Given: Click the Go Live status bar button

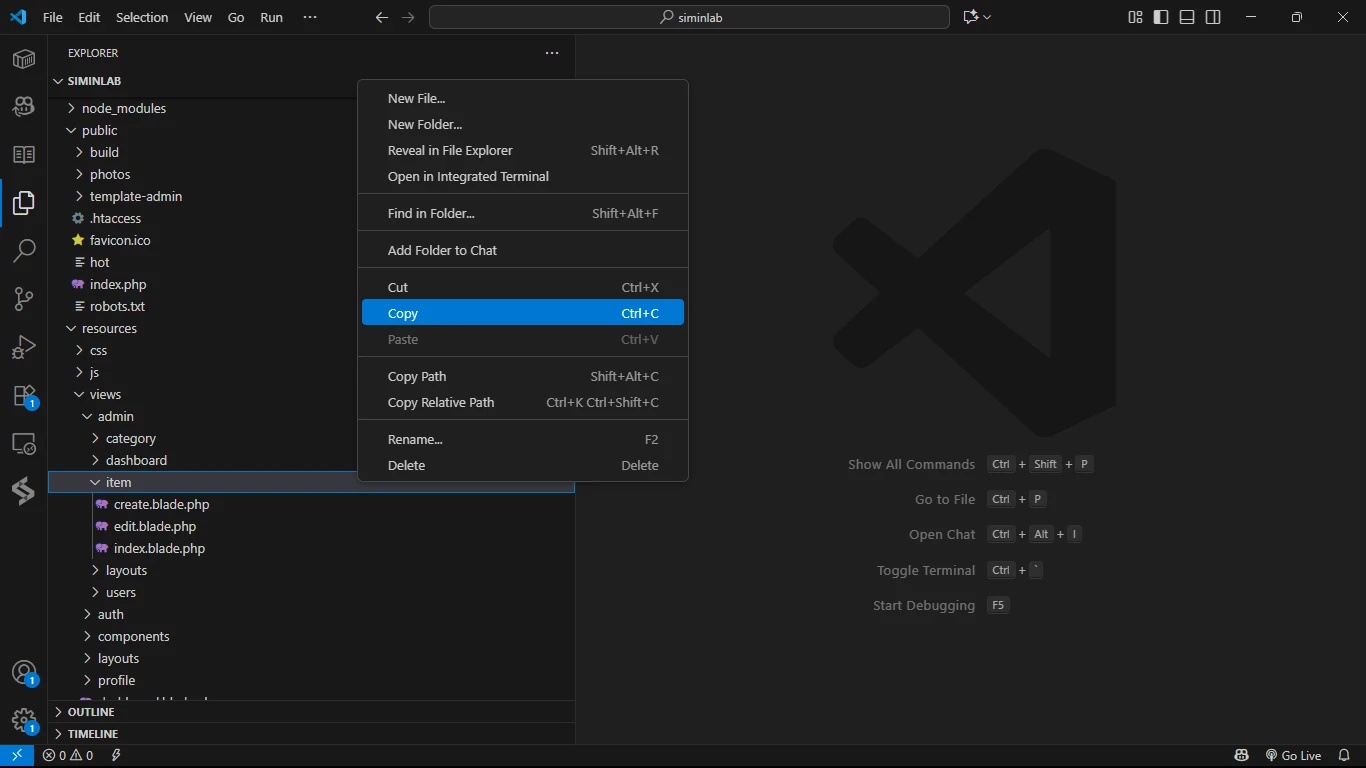Looking at the screenshot, I should (x=1293, y=755).
